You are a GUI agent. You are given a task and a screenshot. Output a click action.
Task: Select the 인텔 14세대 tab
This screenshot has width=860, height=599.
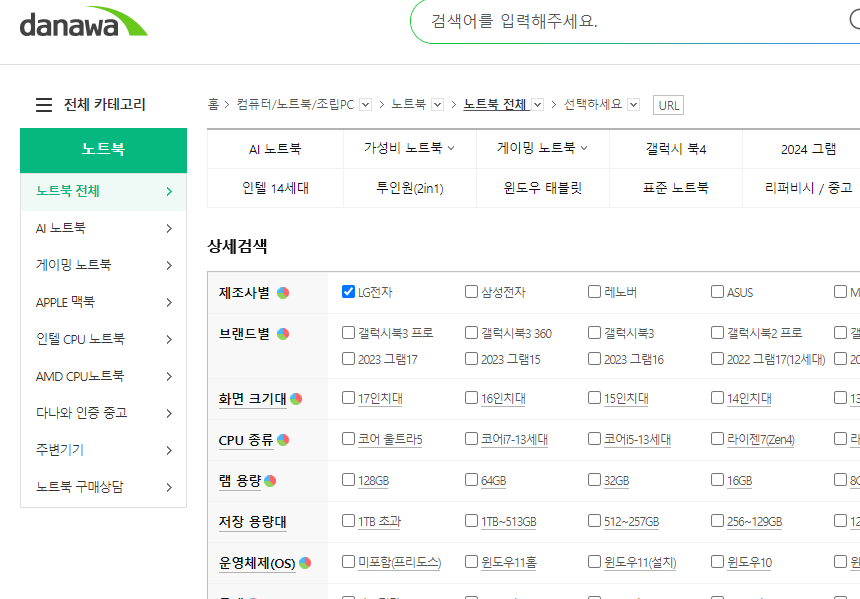tap(275, 188)
